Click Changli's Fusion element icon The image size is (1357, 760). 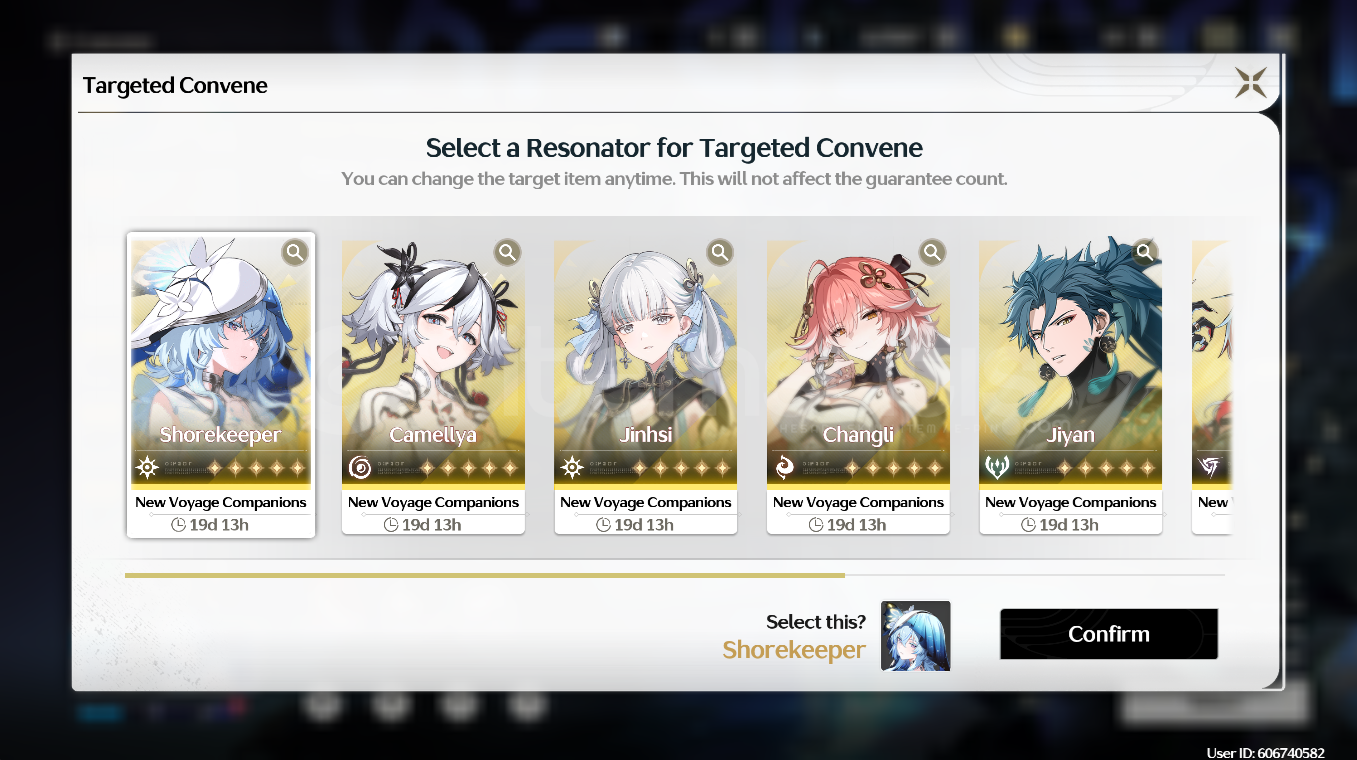point(785,467)
